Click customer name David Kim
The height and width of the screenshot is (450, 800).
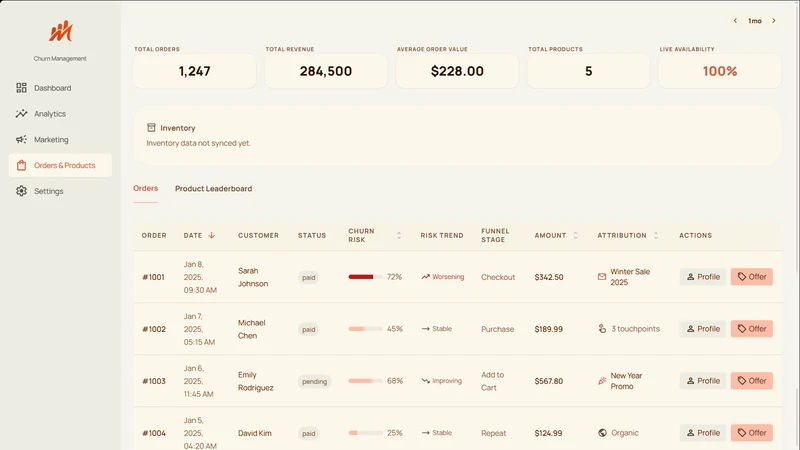point(255,433)
